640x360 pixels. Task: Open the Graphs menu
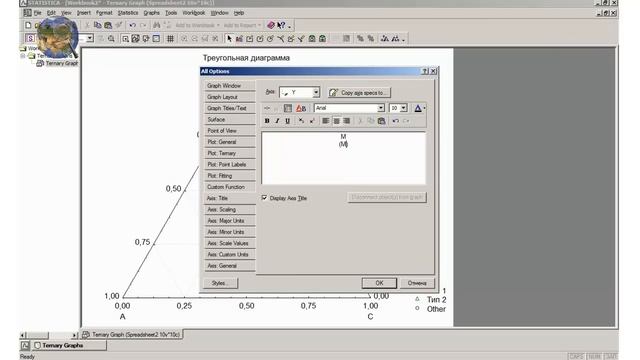coord(151,13)
